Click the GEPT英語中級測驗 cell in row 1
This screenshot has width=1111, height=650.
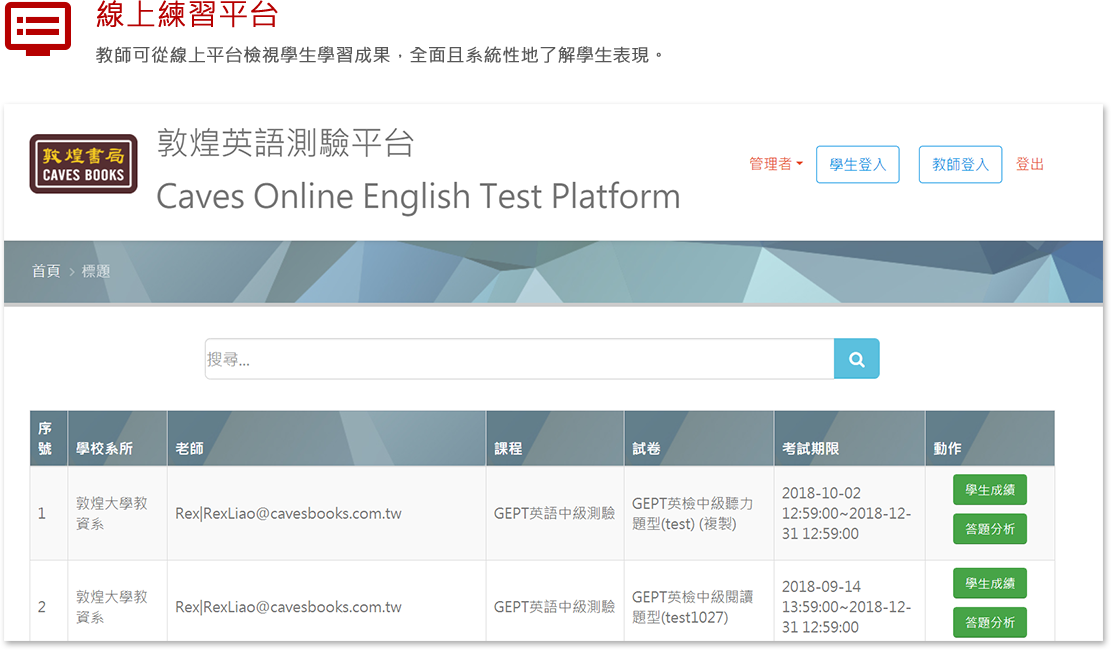pyautogui.click(x=555, y=513)
